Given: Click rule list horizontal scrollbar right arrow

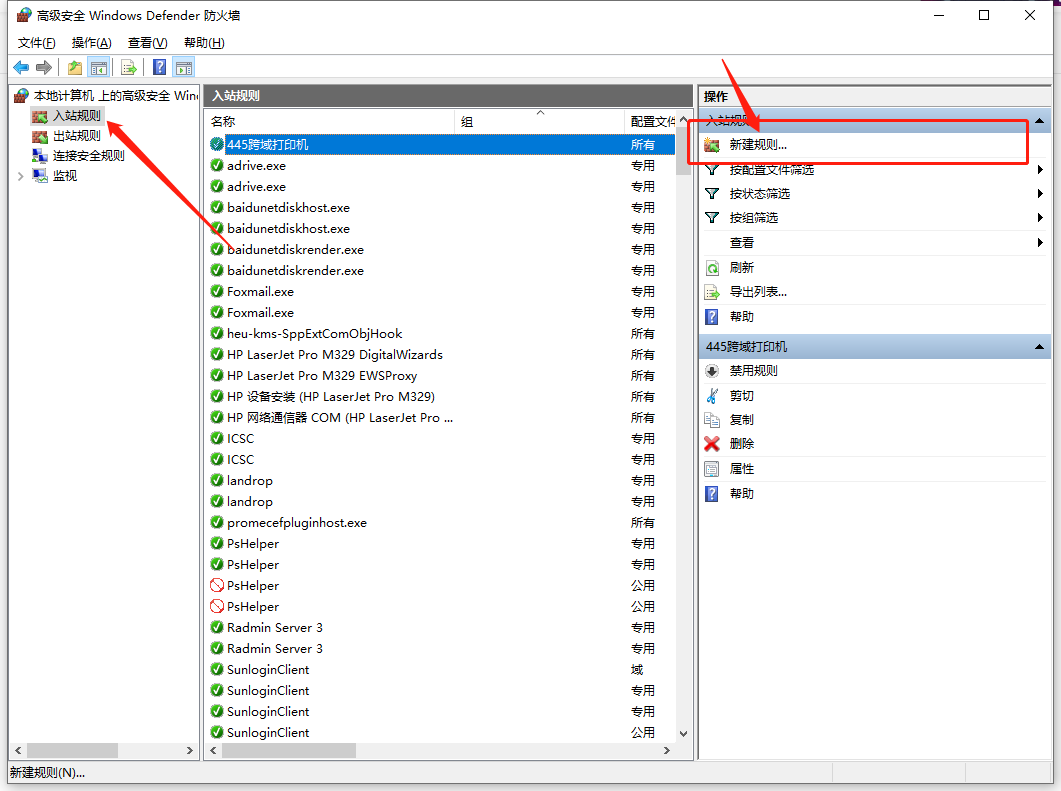Looking at the screenshot, I should point(667,750).
